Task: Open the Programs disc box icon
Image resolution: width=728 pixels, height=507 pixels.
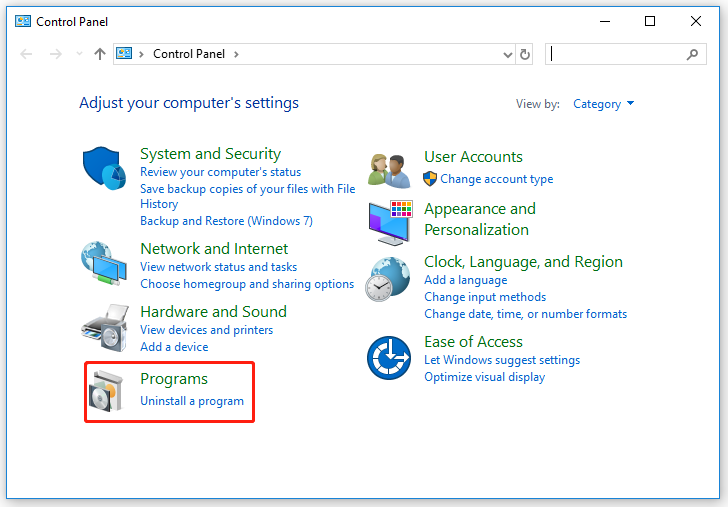Action: (x=106, y=391)
